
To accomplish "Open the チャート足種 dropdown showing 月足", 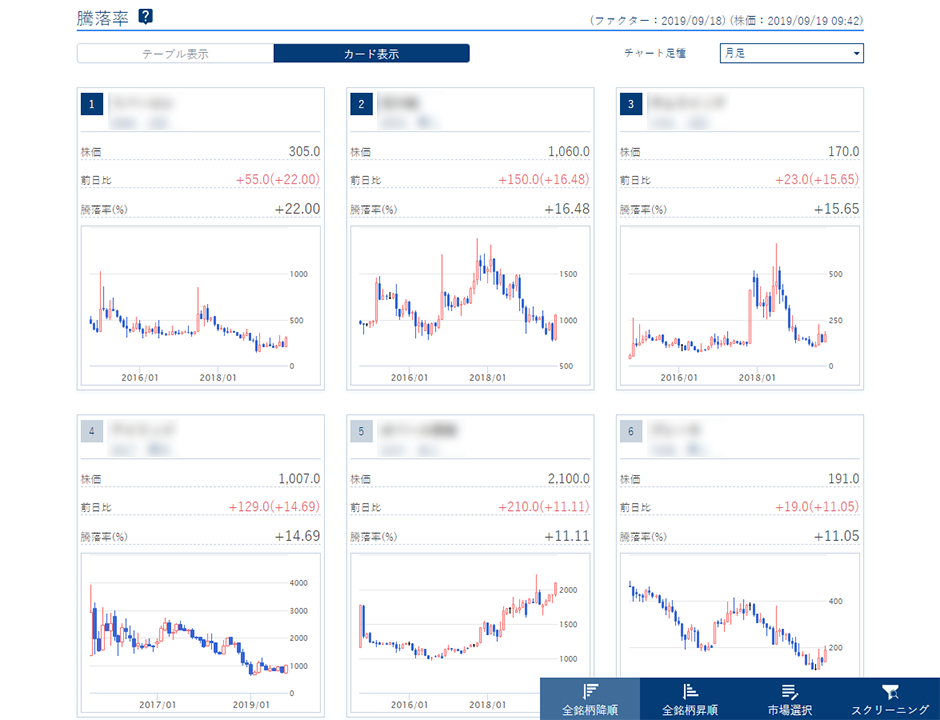I will 790,54.
